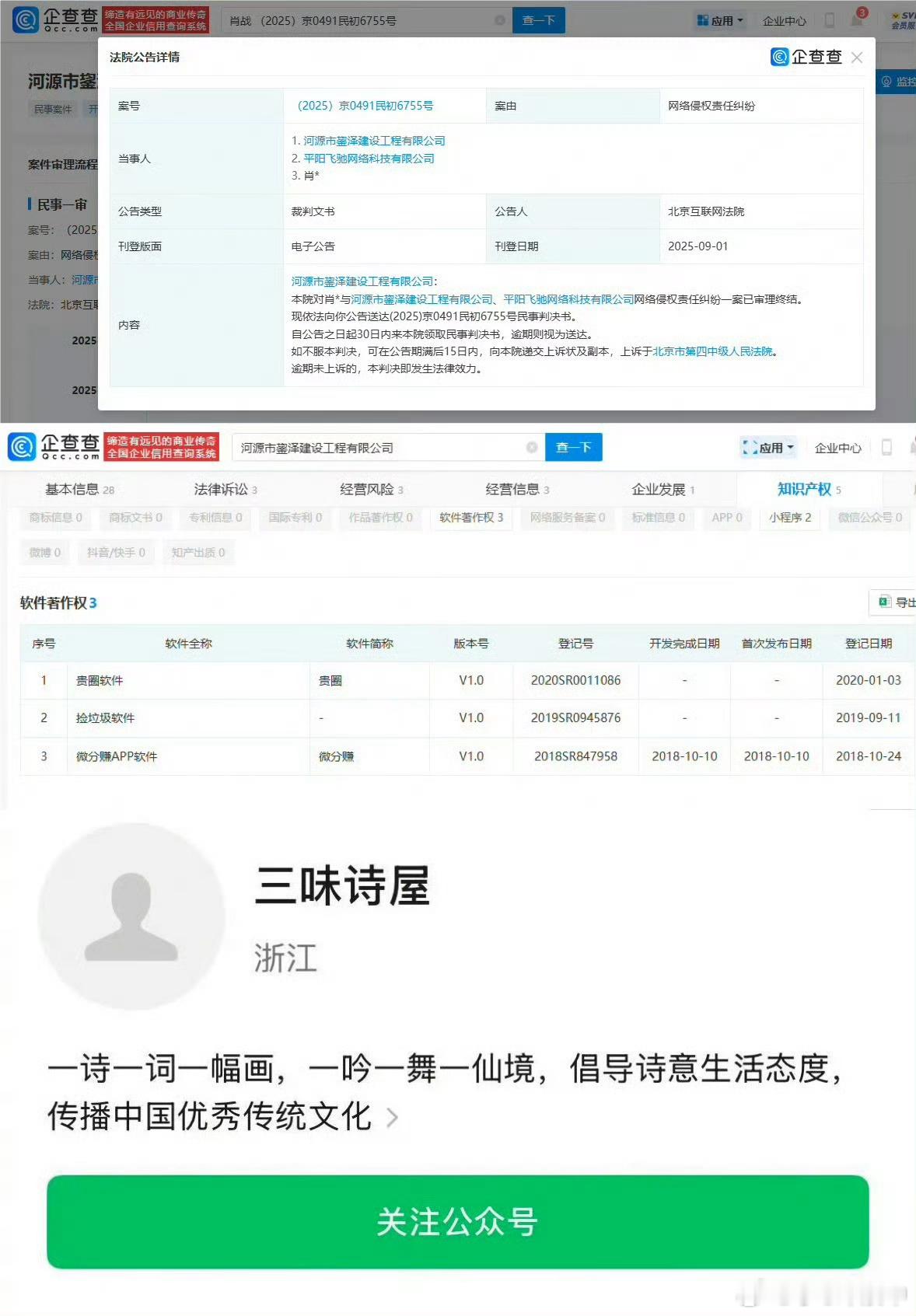This screenshot has height=1316, width=916.
Task: Select the 微信公众号 0 sub-tab
Action: tap(870, 518)
